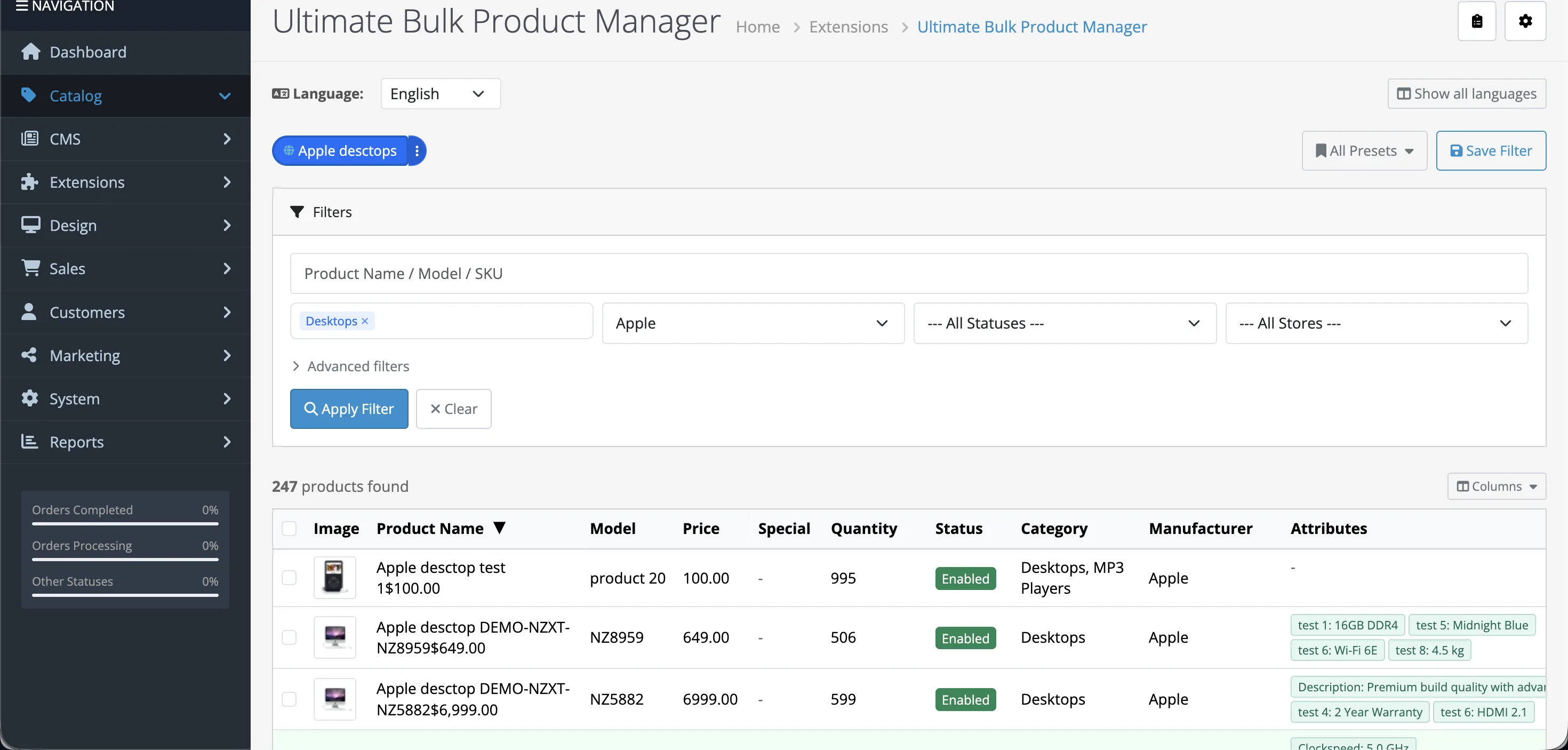Click the 'test 1: 16GB DDR4' attribute tag

(1348, 625)
